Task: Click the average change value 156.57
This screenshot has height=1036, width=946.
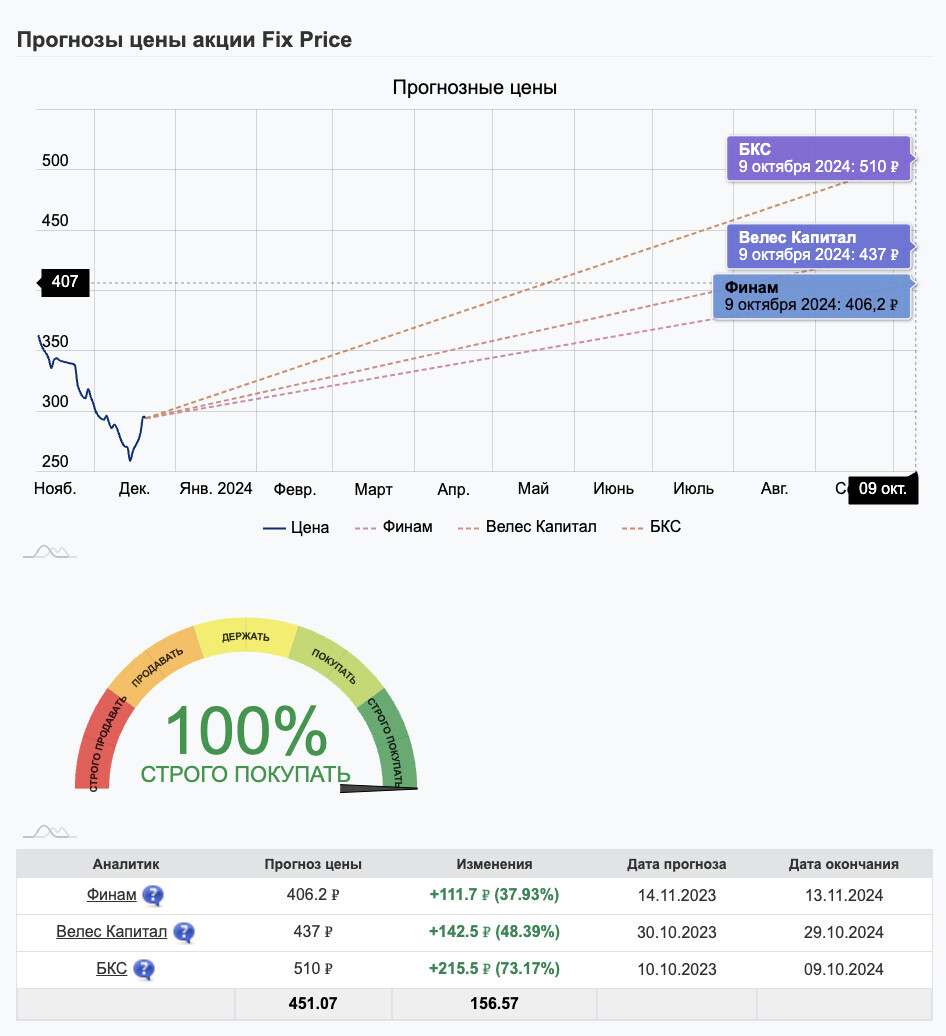Action: tap(494, 1004)
